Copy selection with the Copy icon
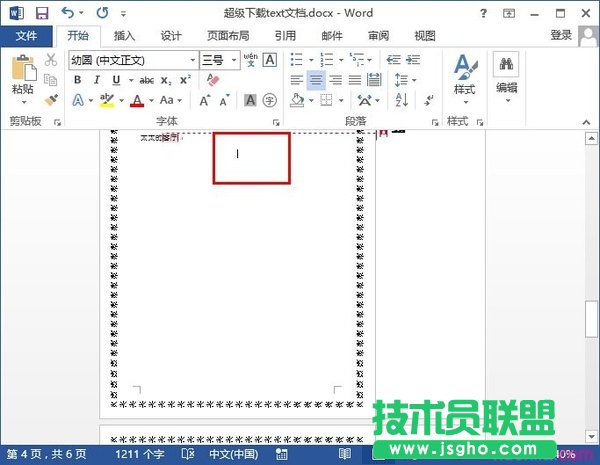 click(51, 80)
